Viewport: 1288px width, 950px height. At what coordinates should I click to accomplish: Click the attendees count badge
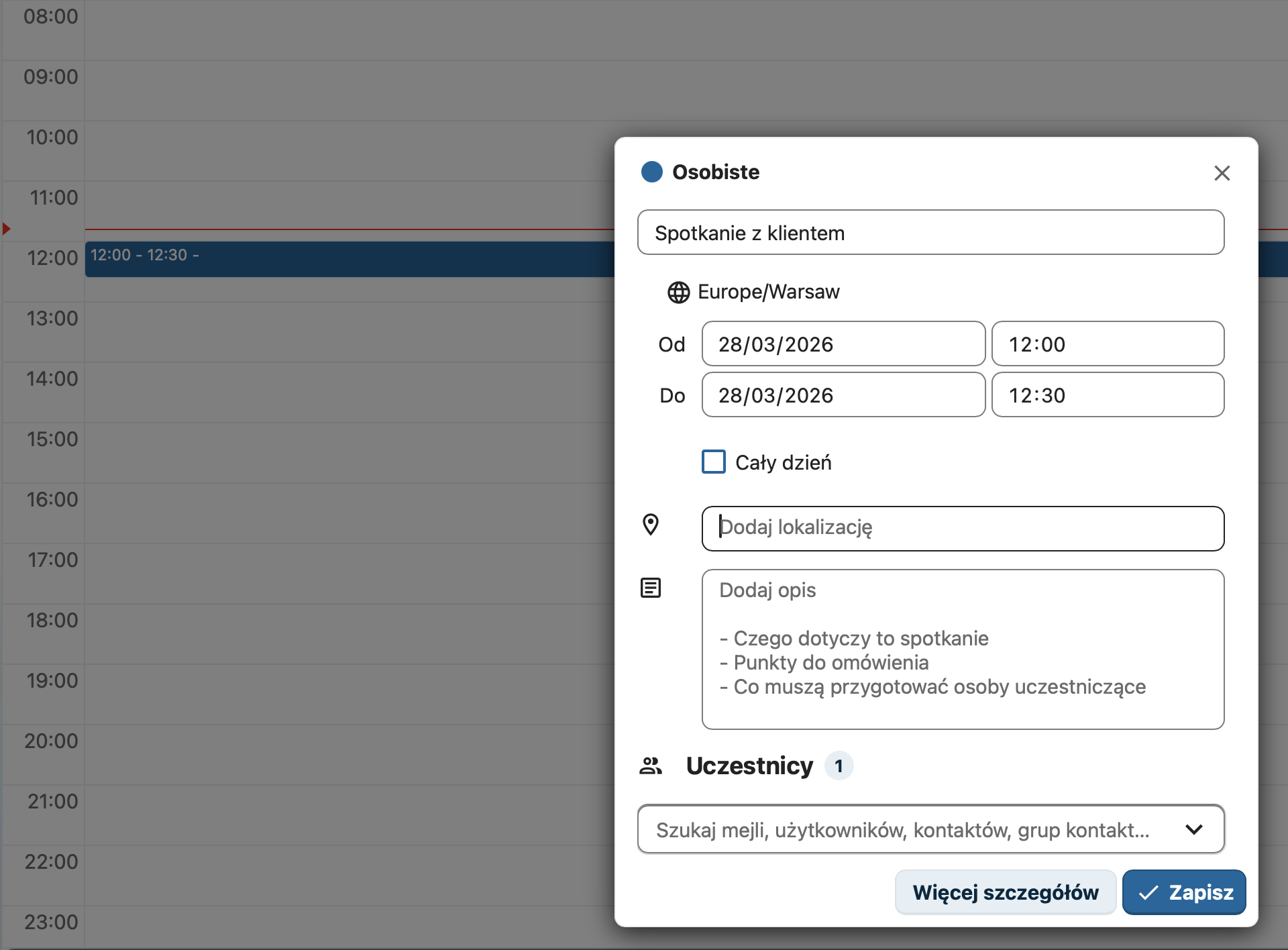(x=839, y=766)
